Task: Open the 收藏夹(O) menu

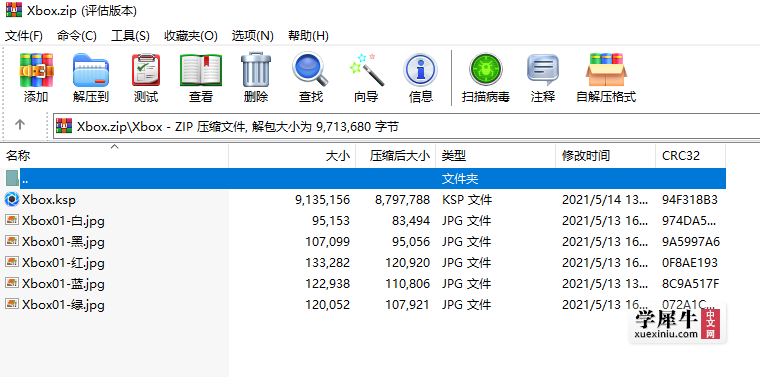Action: coord(190,36)
